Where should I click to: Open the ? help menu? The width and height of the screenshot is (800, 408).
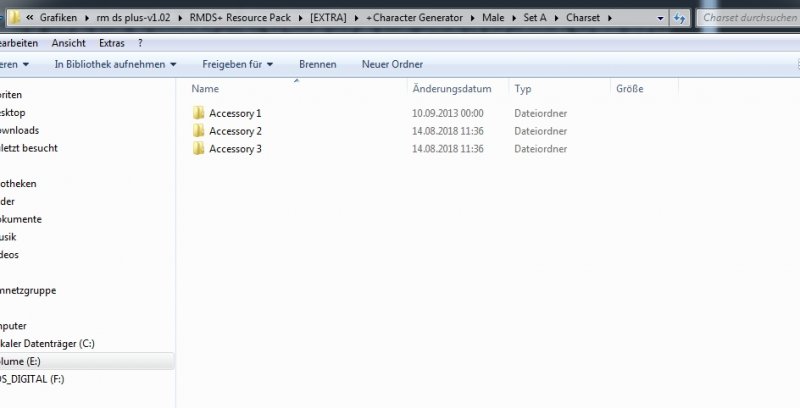point(140,43)
